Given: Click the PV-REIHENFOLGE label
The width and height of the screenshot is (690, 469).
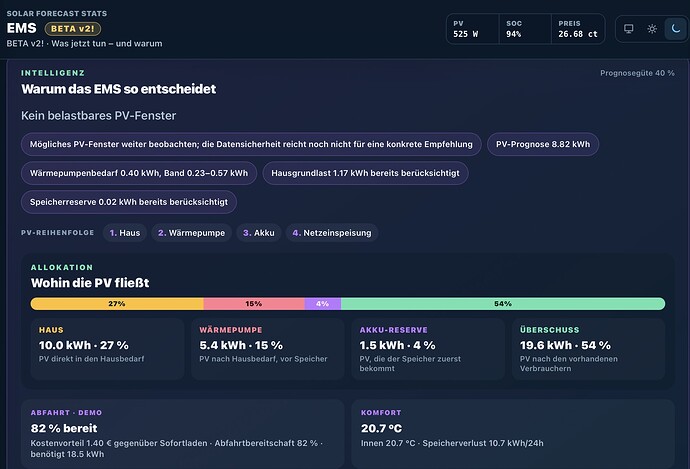Looking at the screenshot, I should click(x=58, y=233).
